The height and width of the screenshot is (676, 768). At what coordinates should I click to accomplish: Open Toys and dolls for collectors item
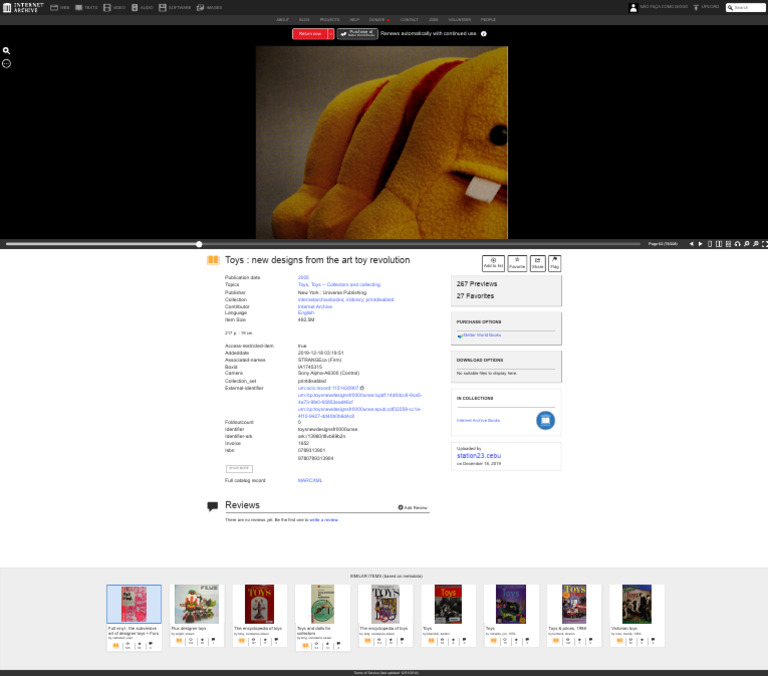[322, 617]
